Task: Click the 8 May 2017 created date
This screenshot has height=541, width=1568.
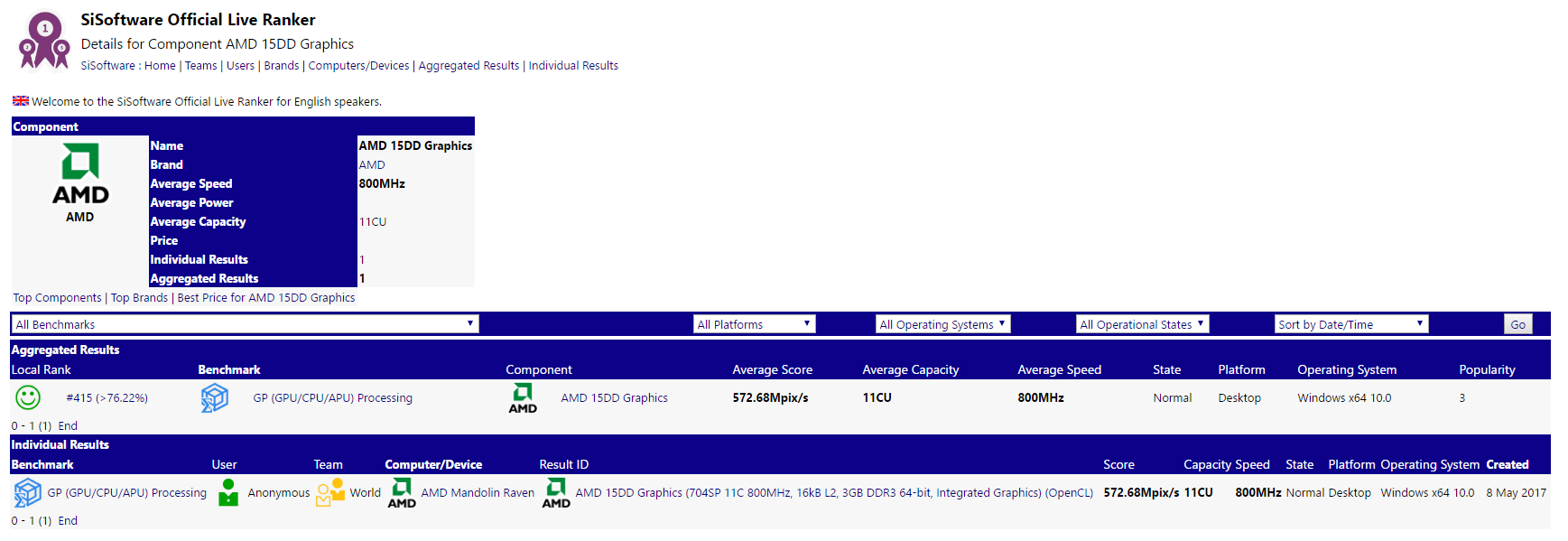Action: coord(1516,492)
